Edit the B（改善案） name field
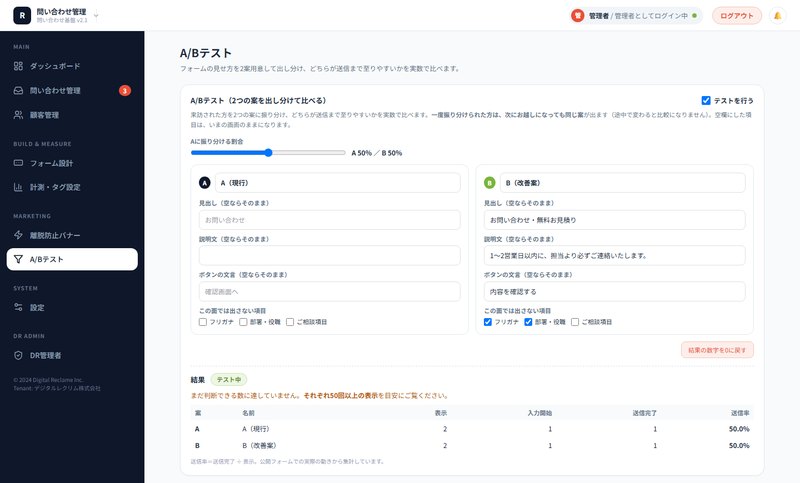Image resolution: width=800 pixels, height=483 pixels. 622,183
